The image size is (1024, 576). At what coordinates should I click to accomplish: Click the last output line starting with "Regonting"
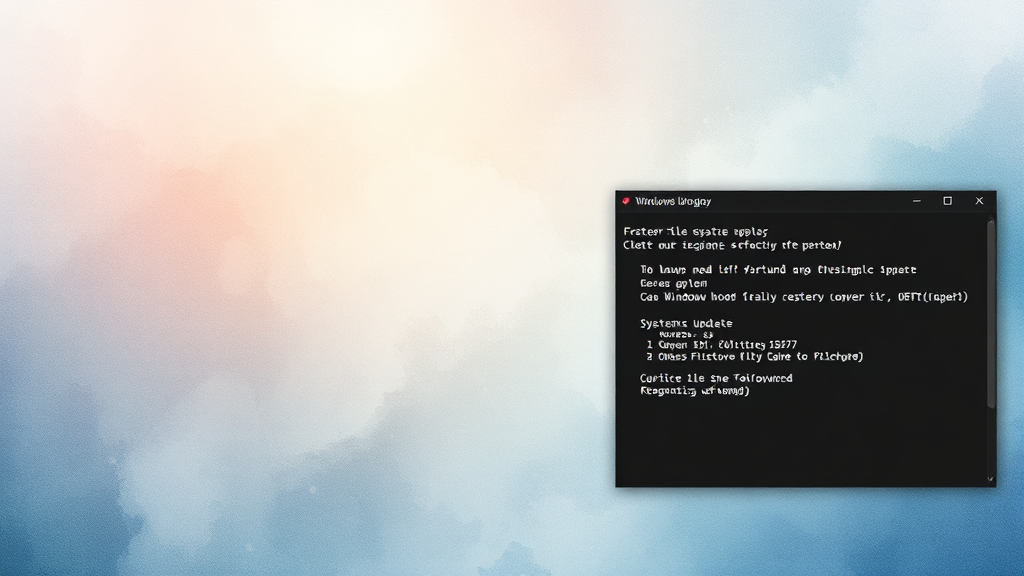click(x=695, y=391)
